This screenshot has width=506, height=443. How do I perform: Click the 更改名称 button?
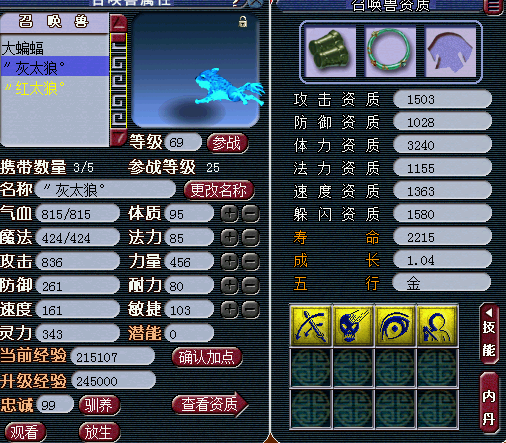[x=219, y=190]
